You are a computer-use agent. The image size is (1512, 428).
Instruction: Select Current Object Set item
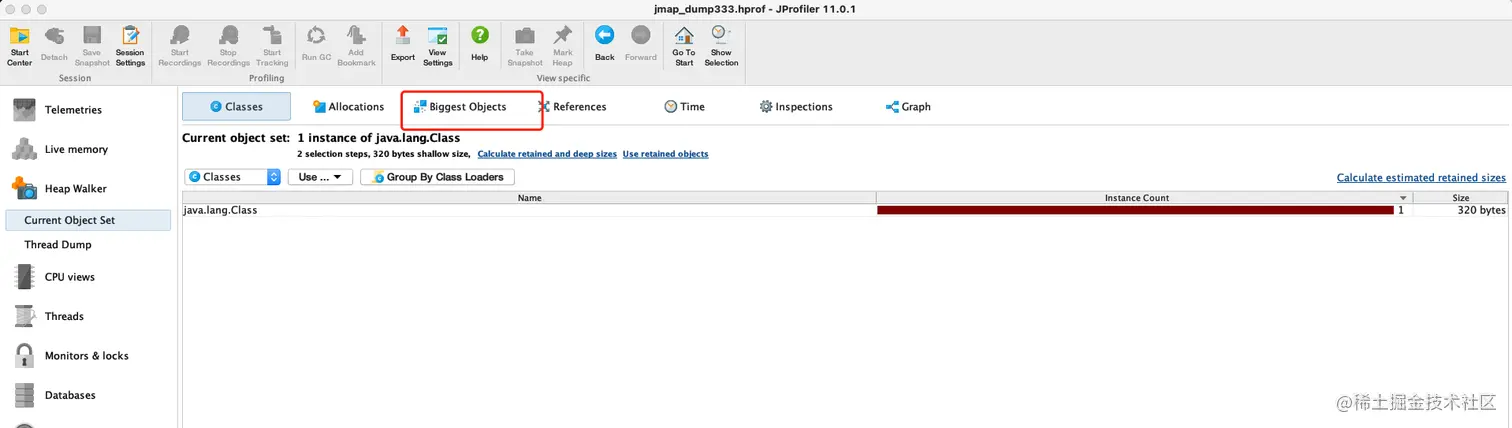[x=89, y=220]
